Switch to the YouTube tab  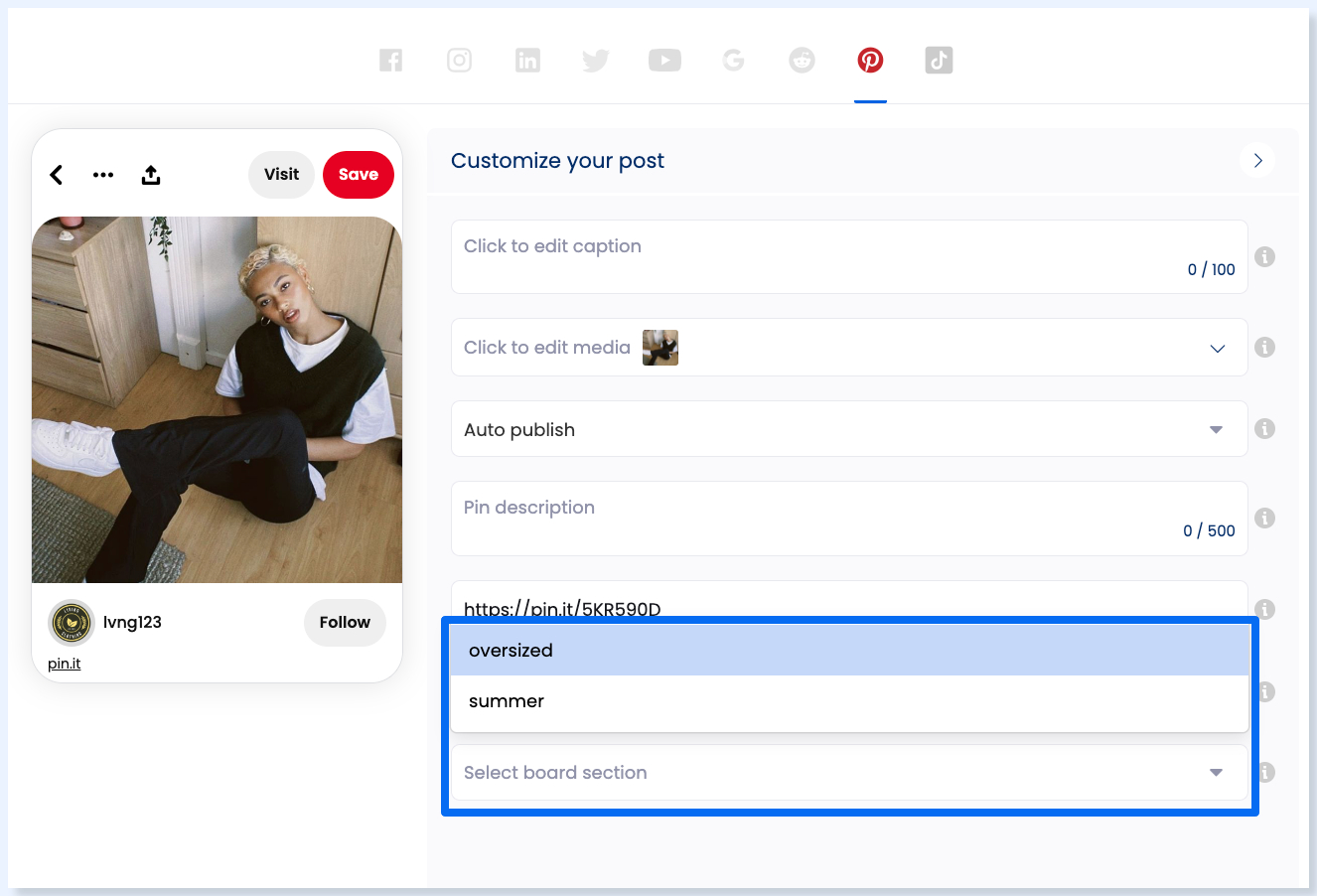pos(664,61)
